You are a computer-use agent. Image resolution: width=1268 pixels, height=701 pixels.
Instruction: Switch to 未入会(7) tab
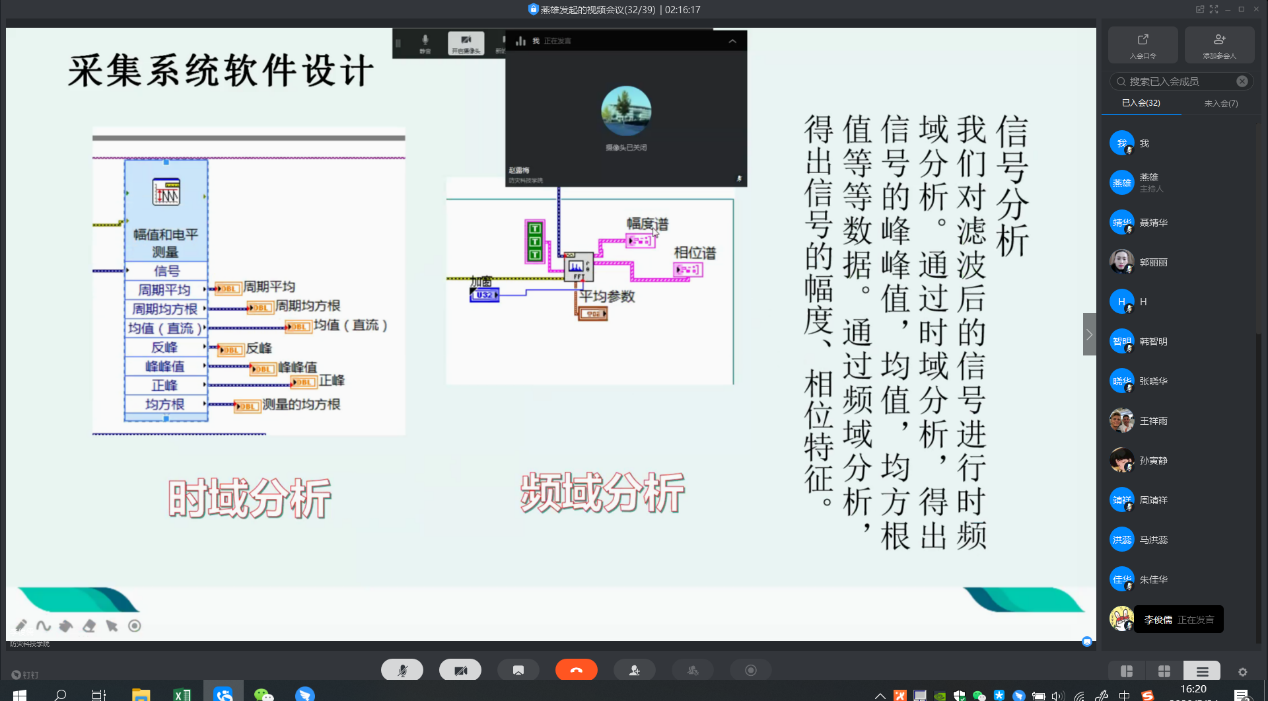(x=1221, y=103)
